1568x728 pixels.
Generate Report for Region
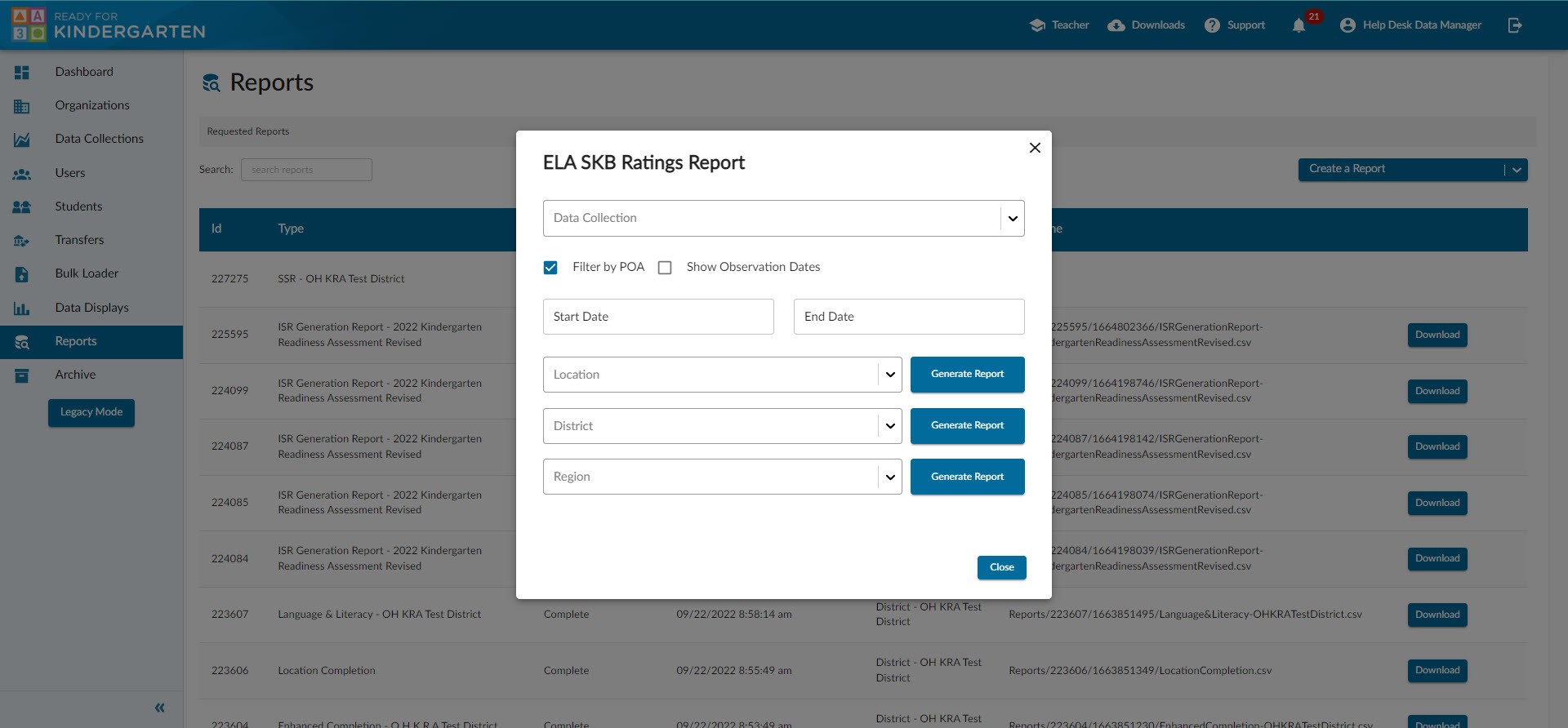click(x=967, y=477)
